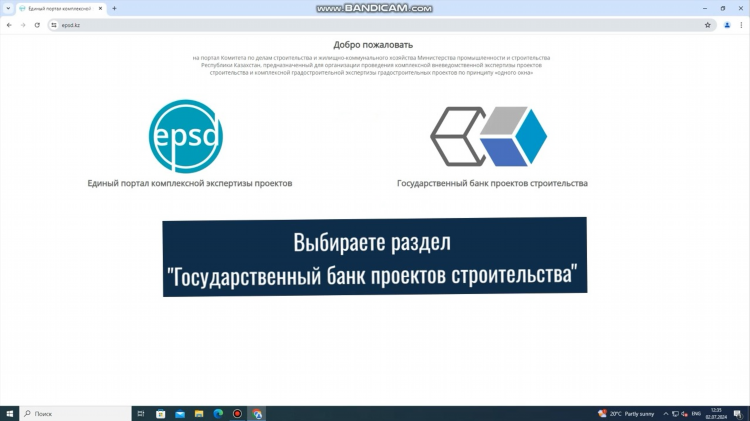The height and width of the screenshot is (421, 750).
Task: Bookmark this page with the star
Action: coord(707,25)
